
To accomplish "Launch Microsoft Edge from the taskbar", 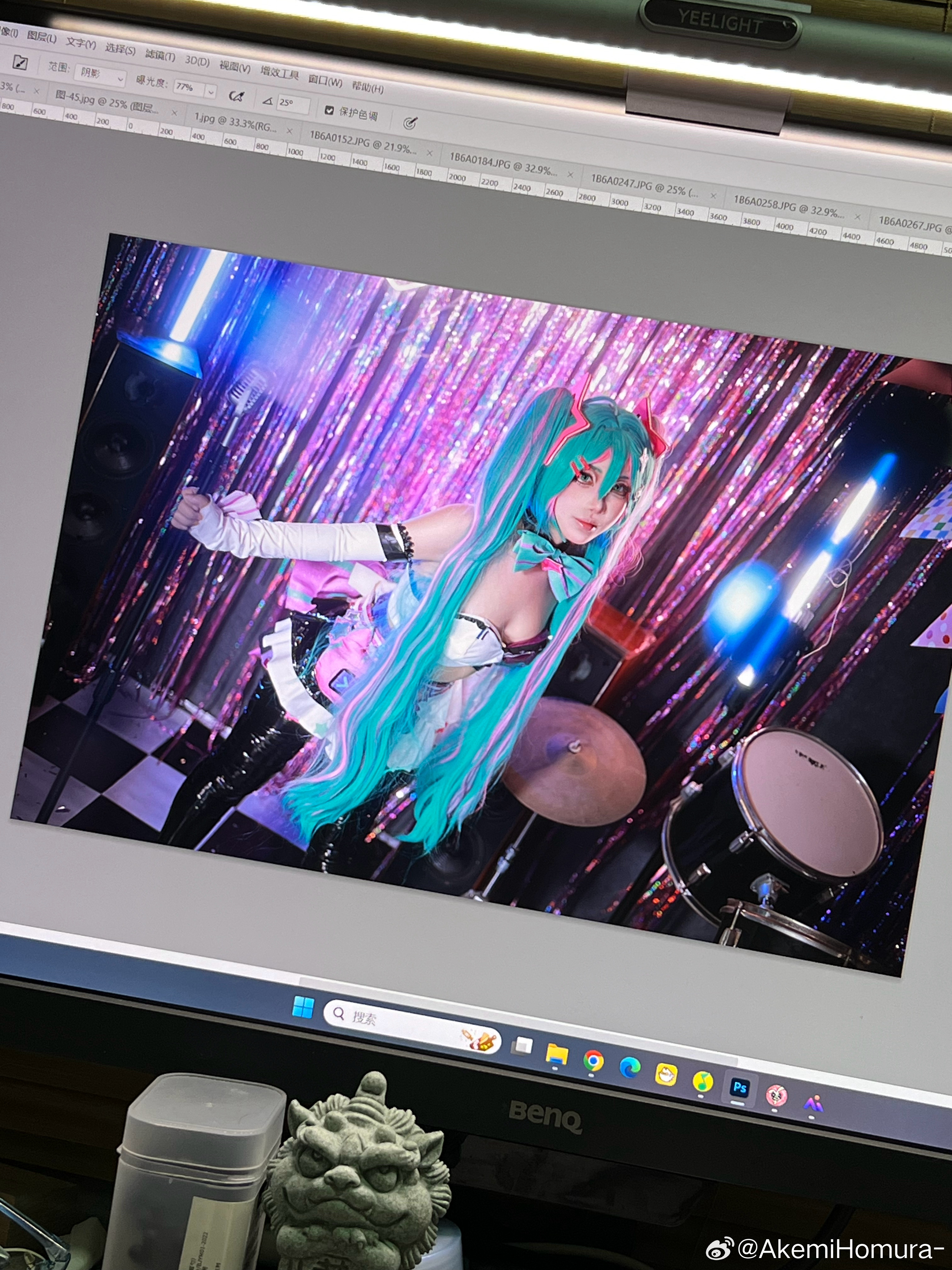I will (x=630, y=1067).
